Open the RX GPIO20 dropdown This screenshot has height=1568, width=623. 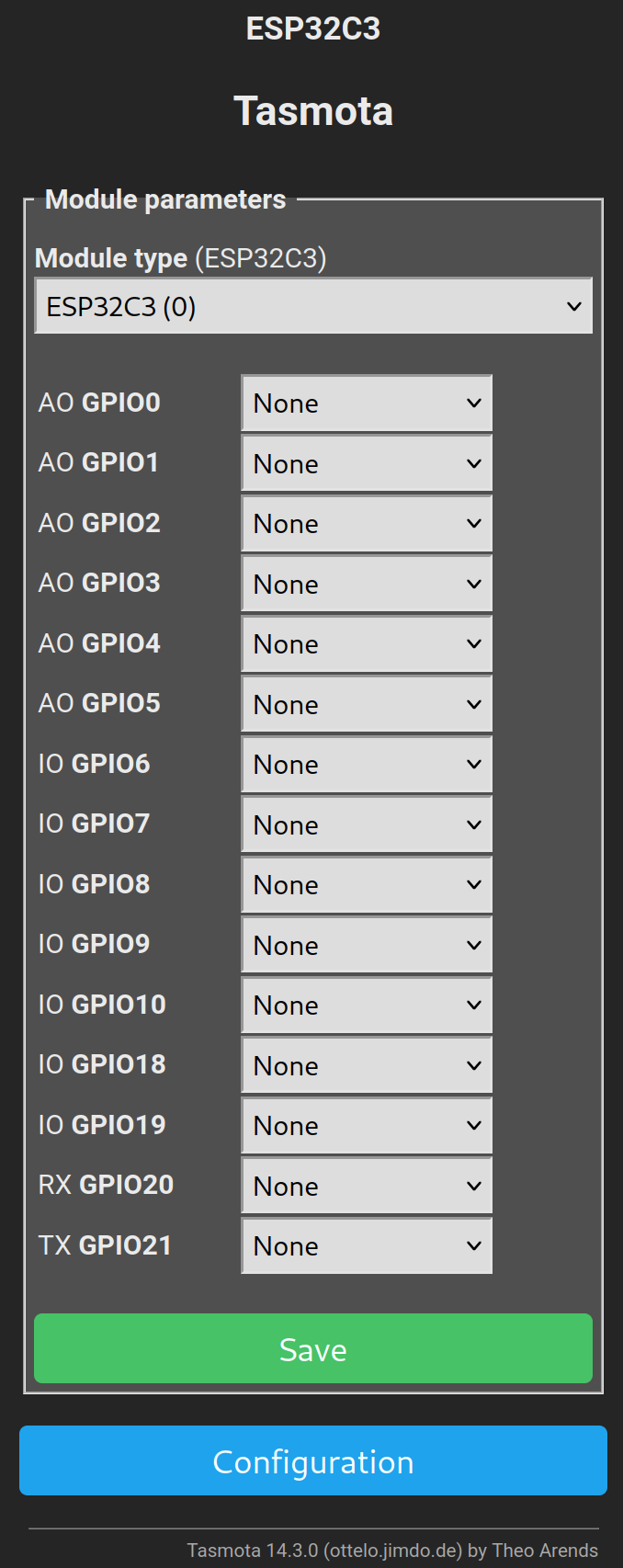click(367, 1186)
